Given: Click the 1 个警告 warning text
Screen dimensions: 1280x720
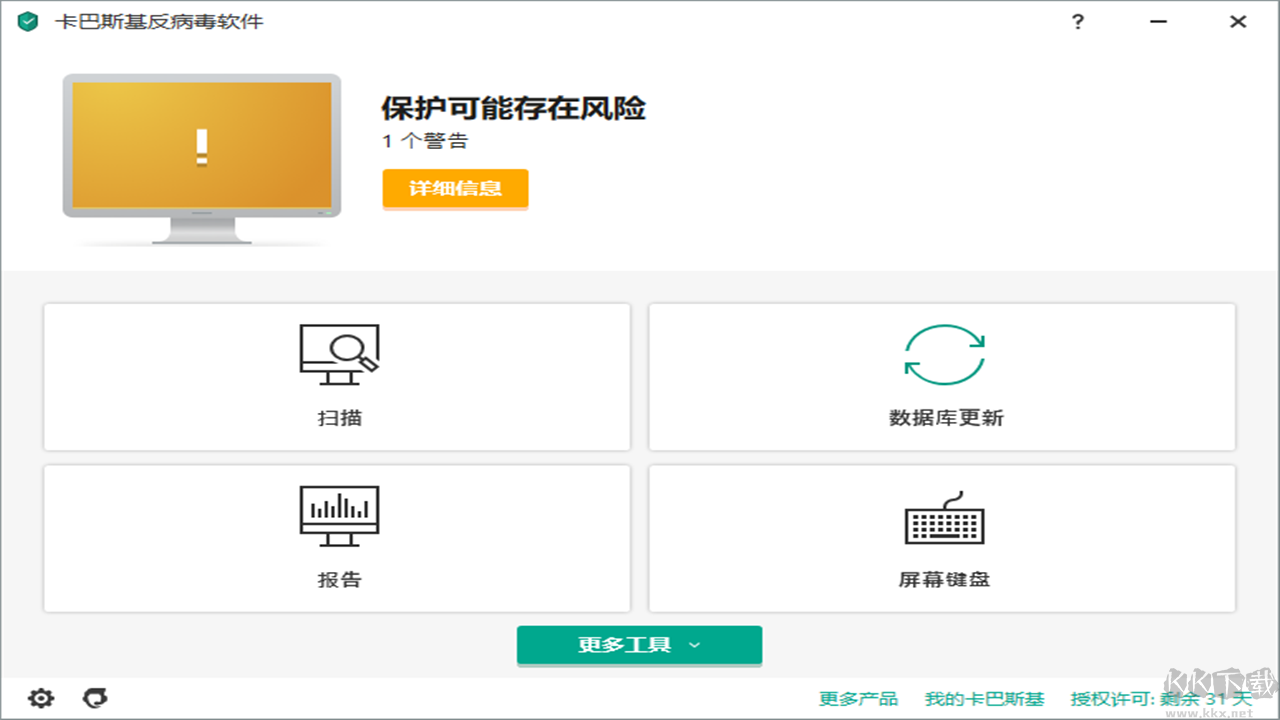Looking at the screenshot, I should [426, 141].
